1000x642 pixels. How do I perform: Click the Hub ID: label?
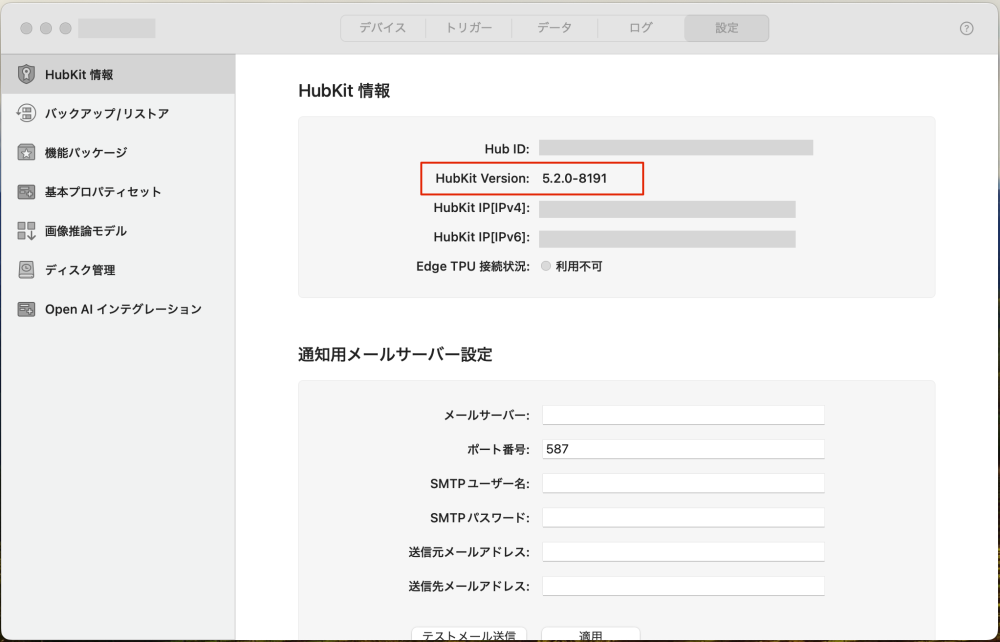point(507,149)
